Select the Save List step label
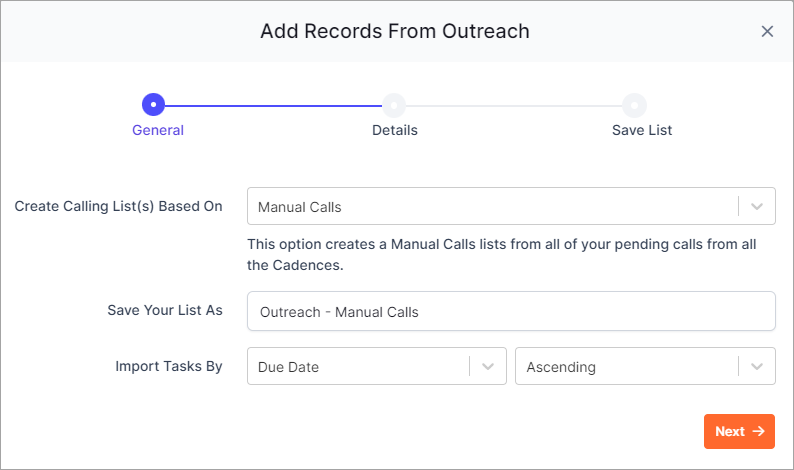The height and width of the screenshot is (470, 794). pyautogui.click(x=642, y=130)
